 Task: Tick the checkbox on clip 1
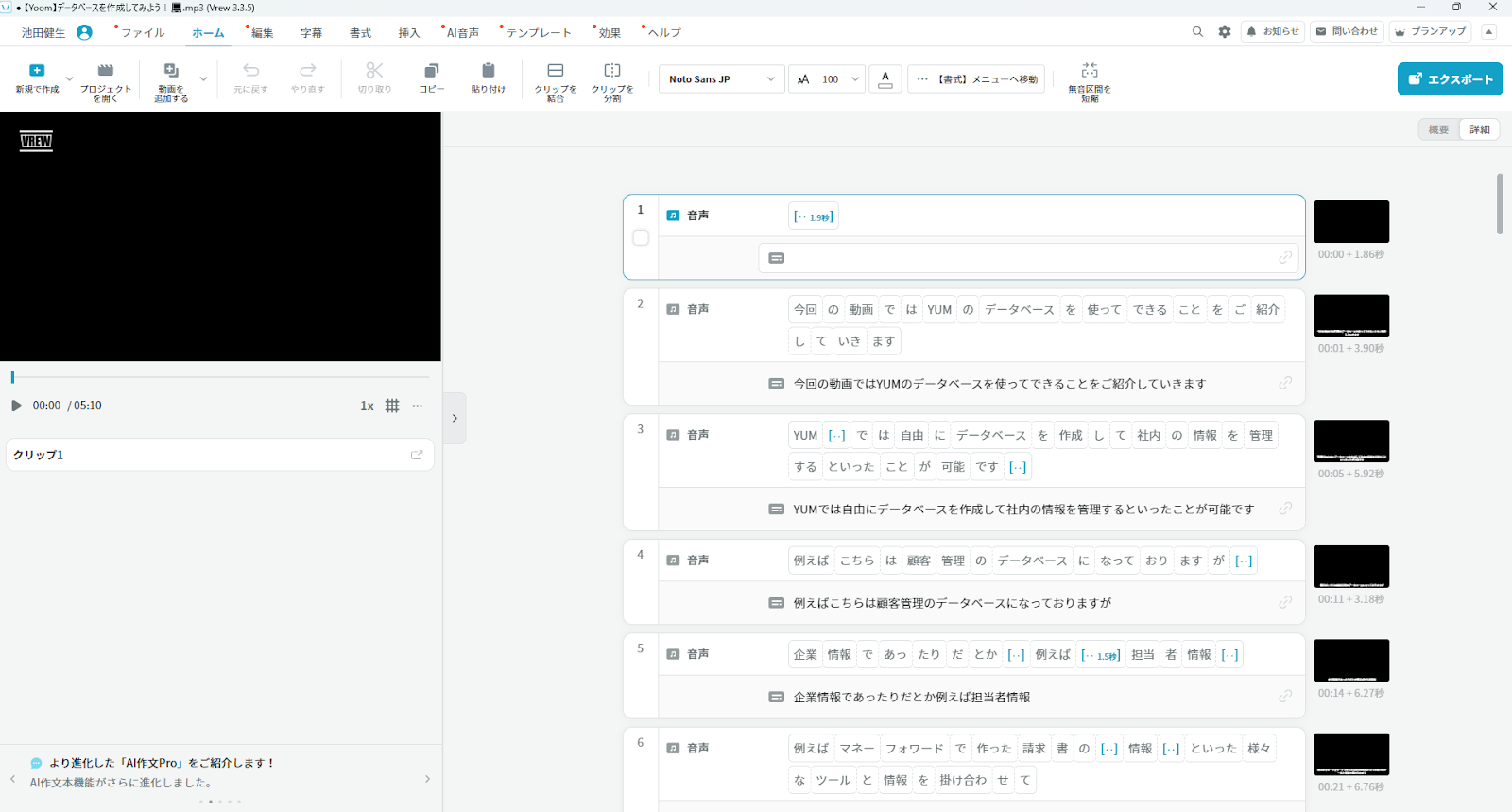[x=641, y=238]
